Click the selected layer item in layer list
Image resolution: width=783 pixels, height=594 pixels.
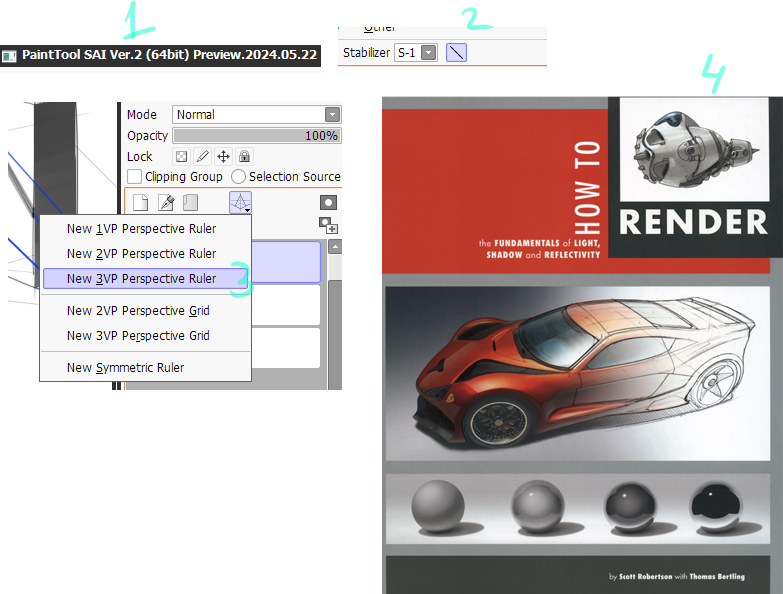(286, 262)
